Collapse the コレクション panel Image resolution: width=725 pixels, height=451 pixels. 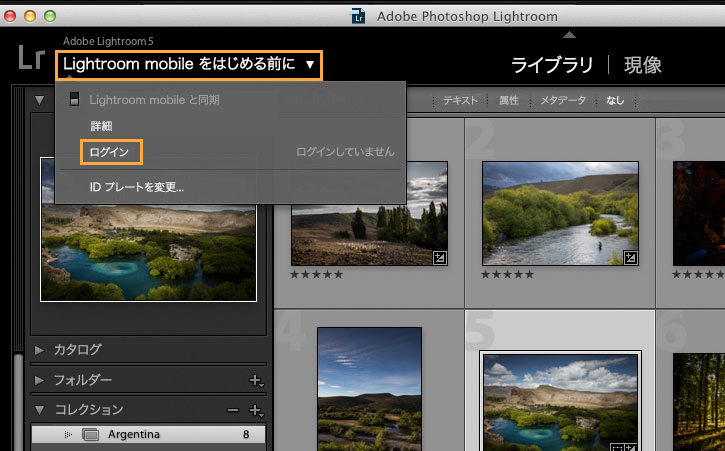tap(39, 410)
